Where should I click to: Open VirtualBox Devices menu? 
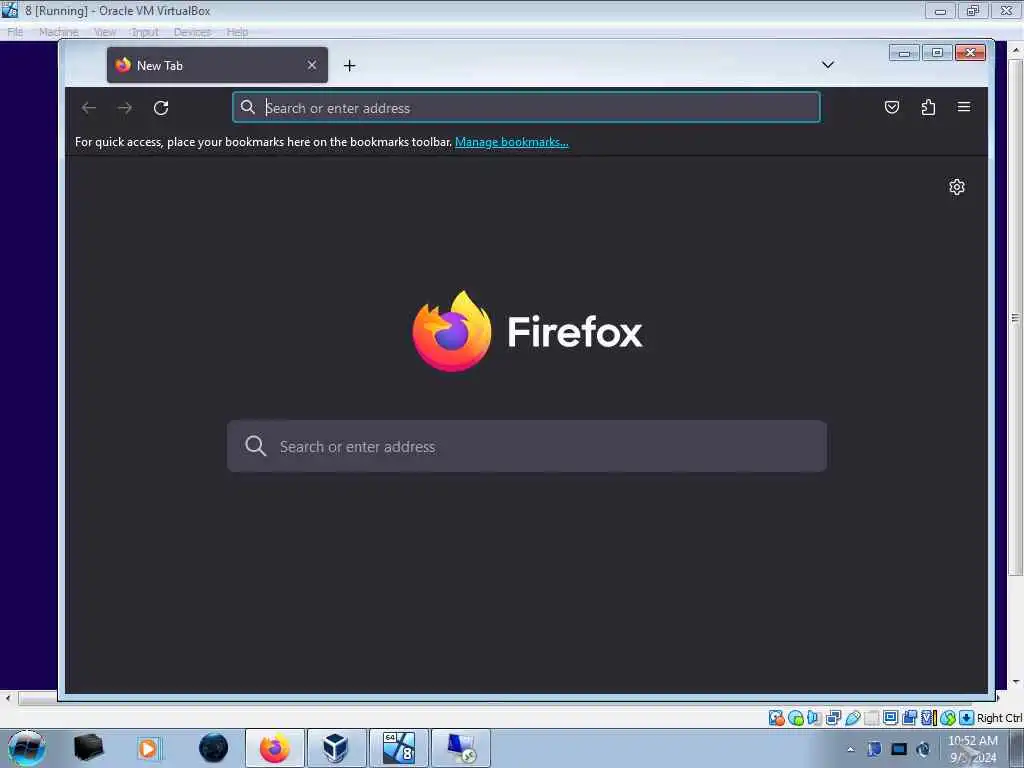click(192, 32)
